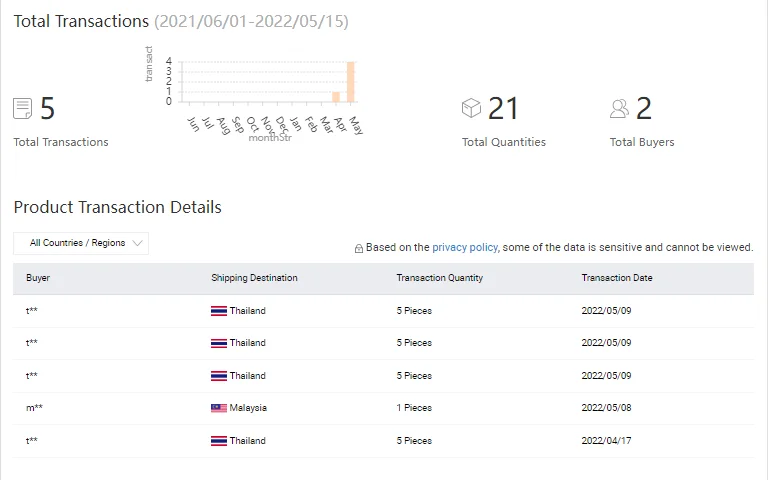Image resolution: width=768 pixels, height=480 pixels.
Task: Click the Shipping Destination column header
Action: [254, 278]
